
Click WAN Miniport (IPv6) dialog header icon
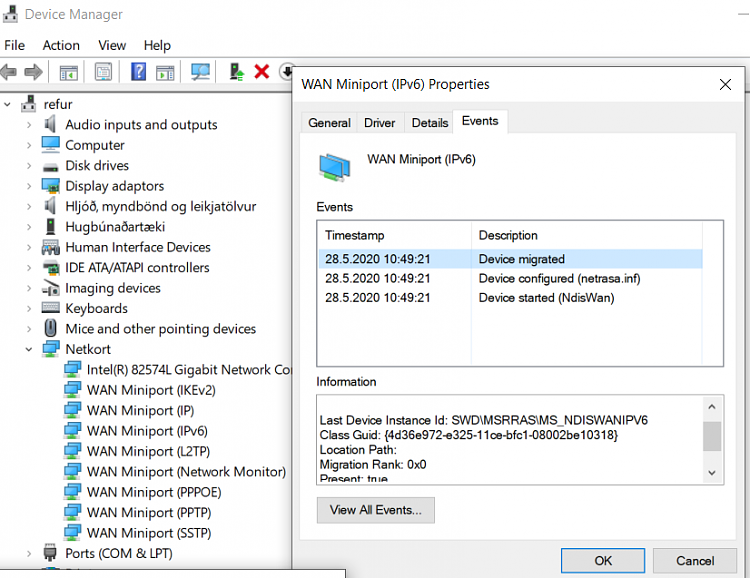tap(335, 167)
